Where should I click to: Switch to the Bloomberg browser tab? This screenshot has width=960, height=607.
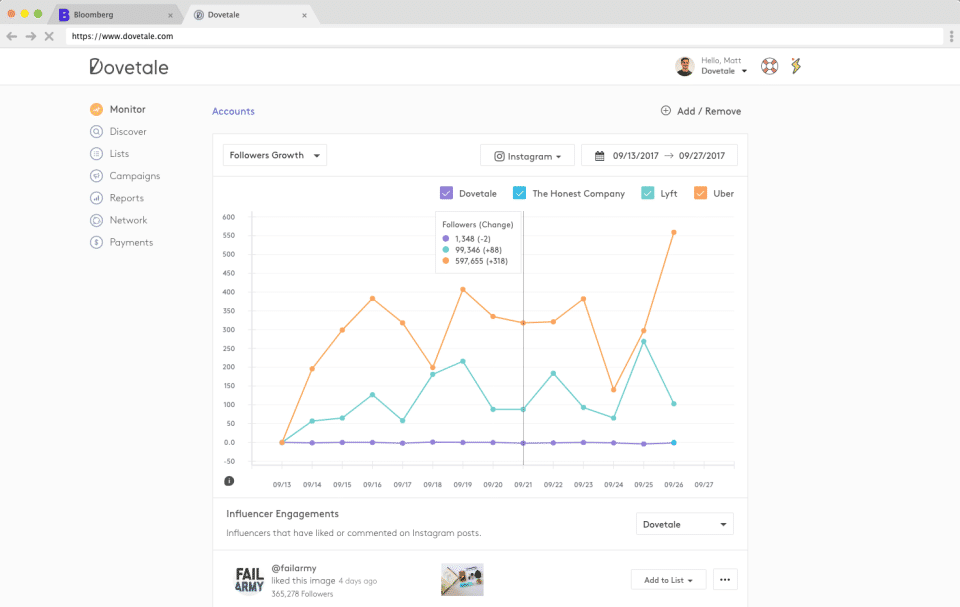(x=110, y=15)
